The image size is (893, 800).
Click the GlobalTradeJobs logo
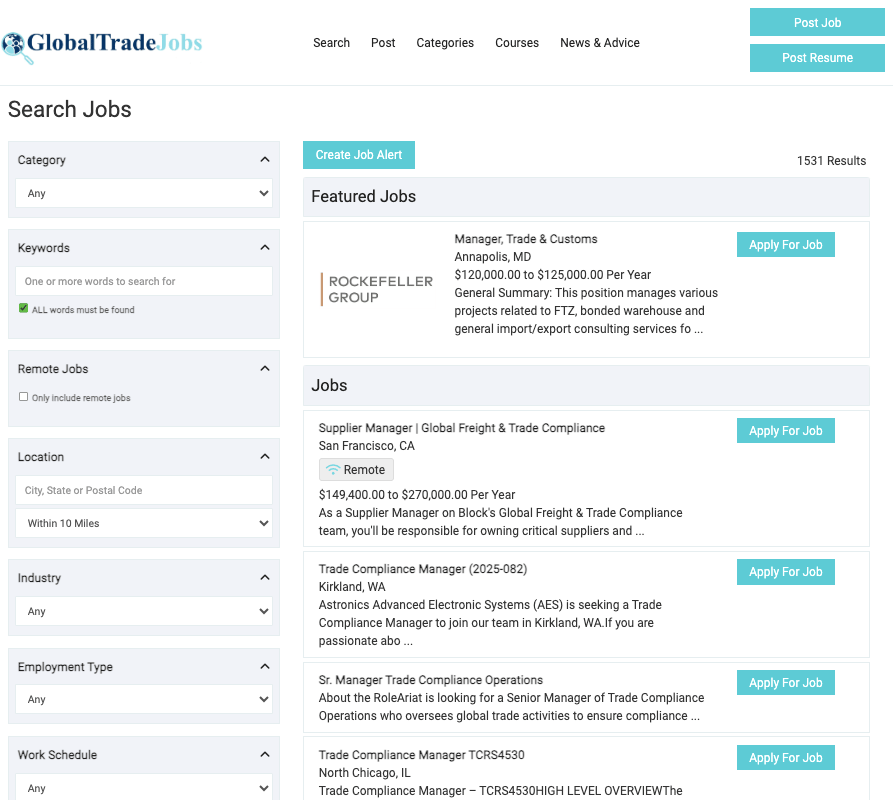(102, 46)
